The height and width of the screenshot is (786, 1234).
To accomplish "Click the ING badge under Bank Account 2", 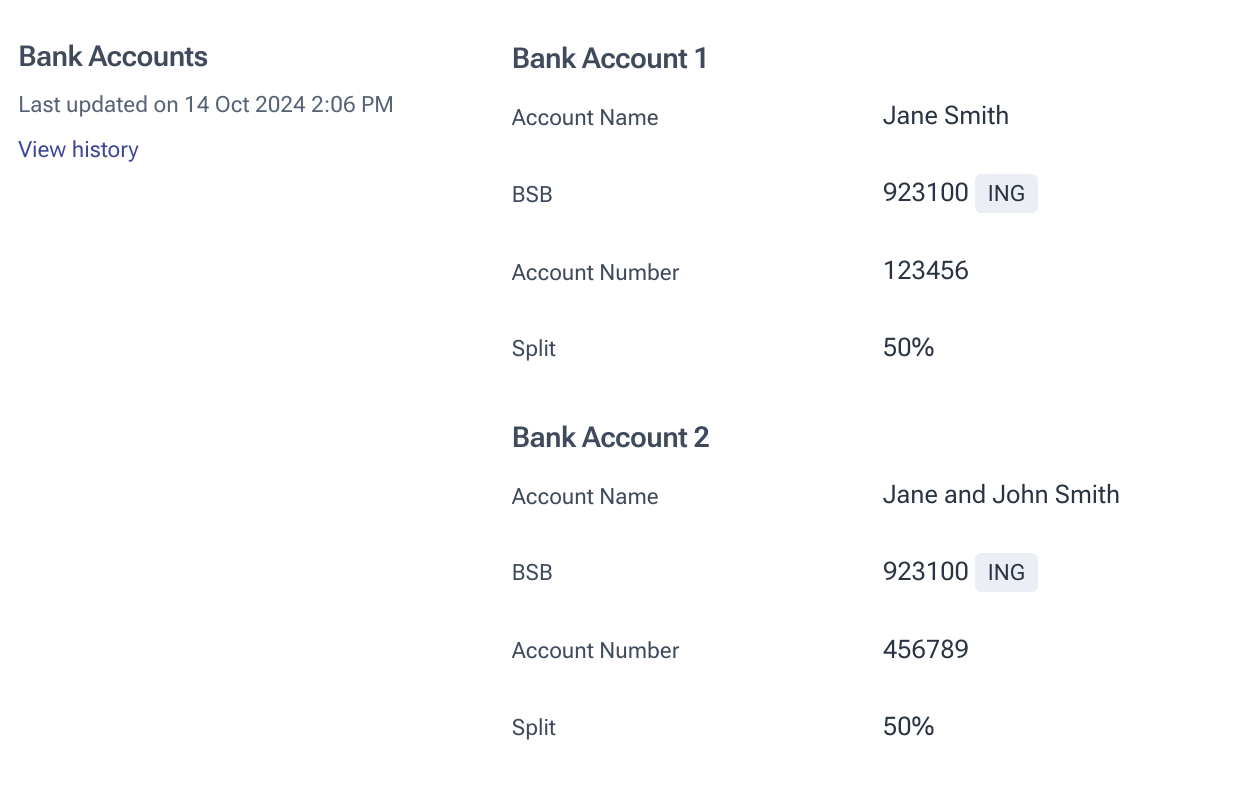I will pos(1006,573).
